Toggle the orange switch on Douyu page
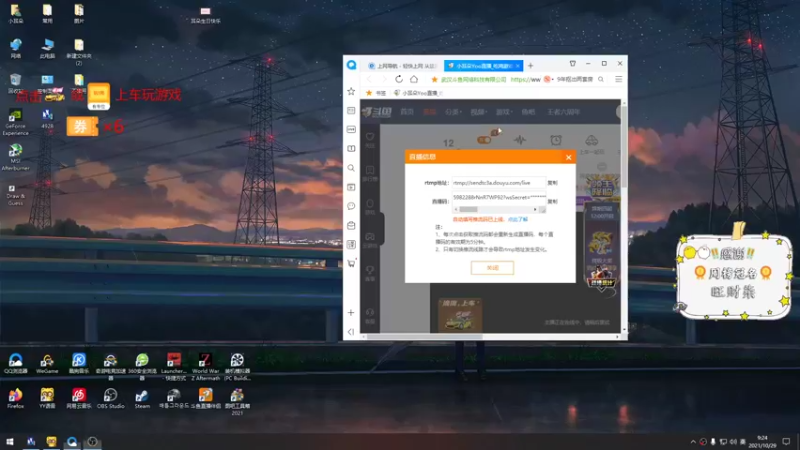 pos(484,140)
